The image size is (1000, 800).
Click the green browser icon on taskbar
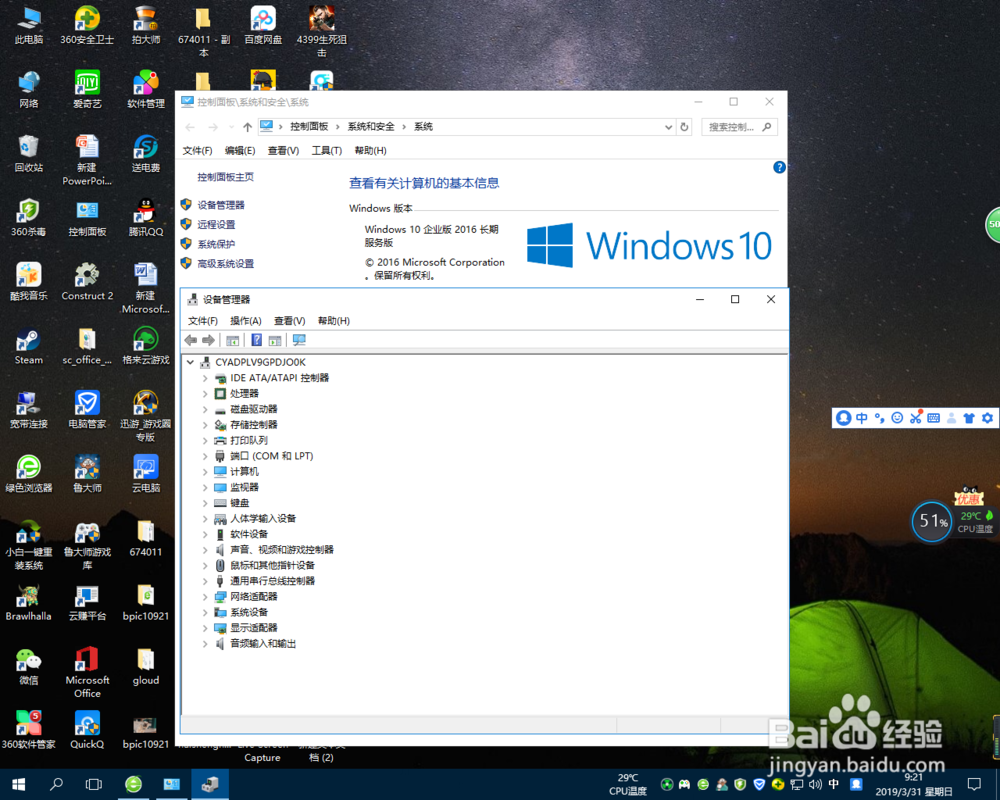(x=133, y=784)
